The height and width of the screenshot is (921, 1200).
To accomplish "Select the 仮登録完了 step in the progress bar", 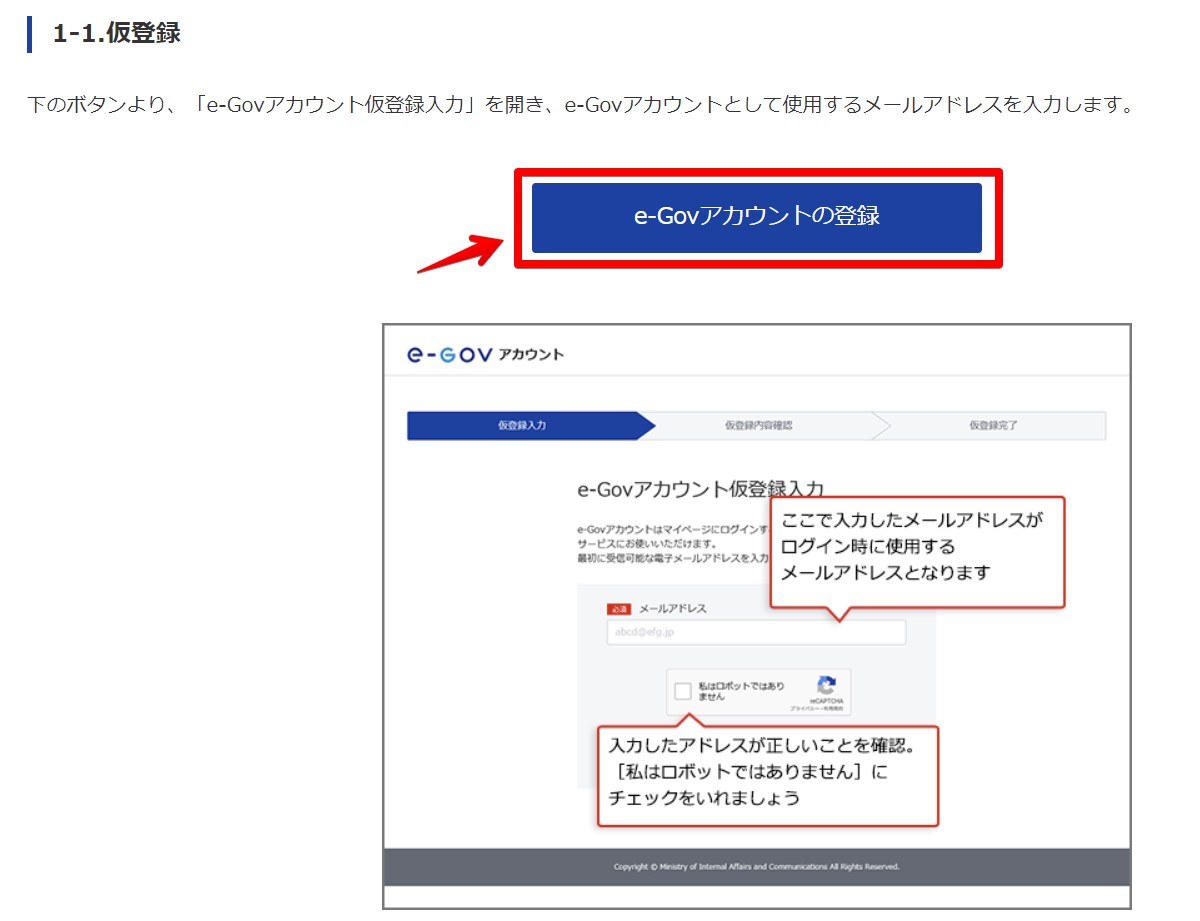I will 993,425.
